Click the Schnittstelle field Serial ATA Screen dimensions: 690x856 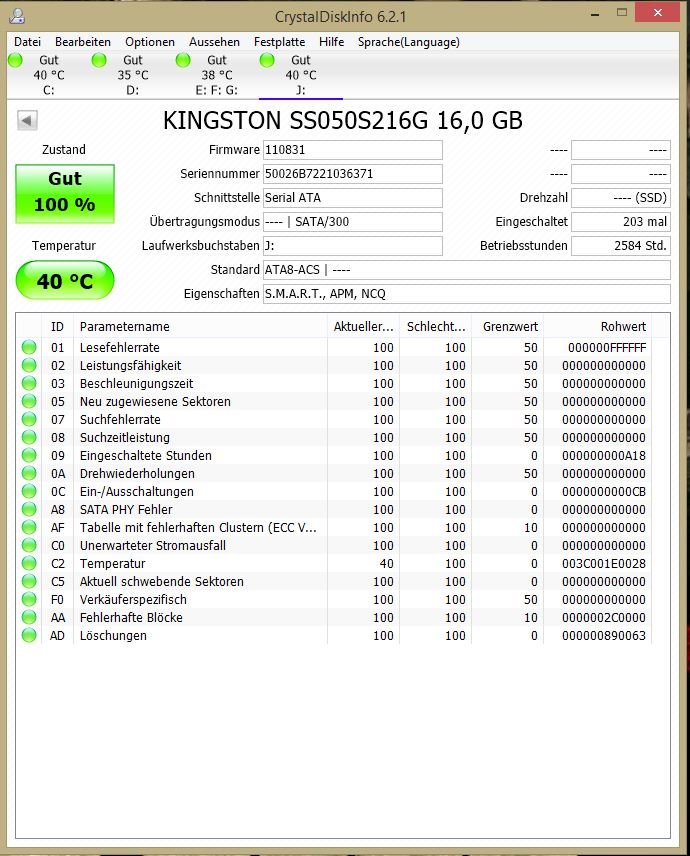[x=353, y=198]
